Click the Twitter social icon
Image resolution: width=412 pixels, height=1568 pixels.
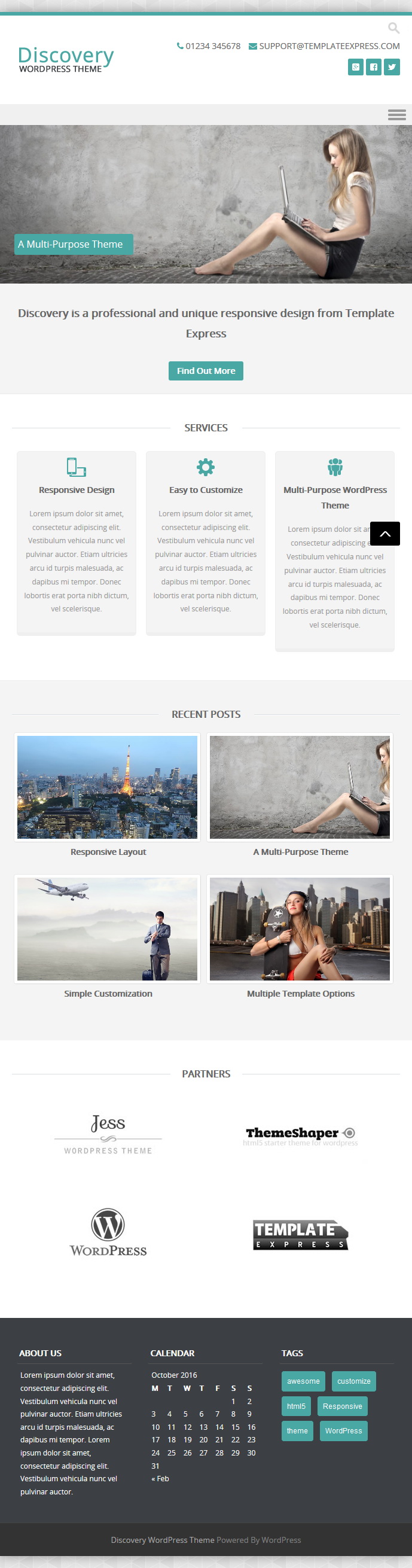click(392, 67)
